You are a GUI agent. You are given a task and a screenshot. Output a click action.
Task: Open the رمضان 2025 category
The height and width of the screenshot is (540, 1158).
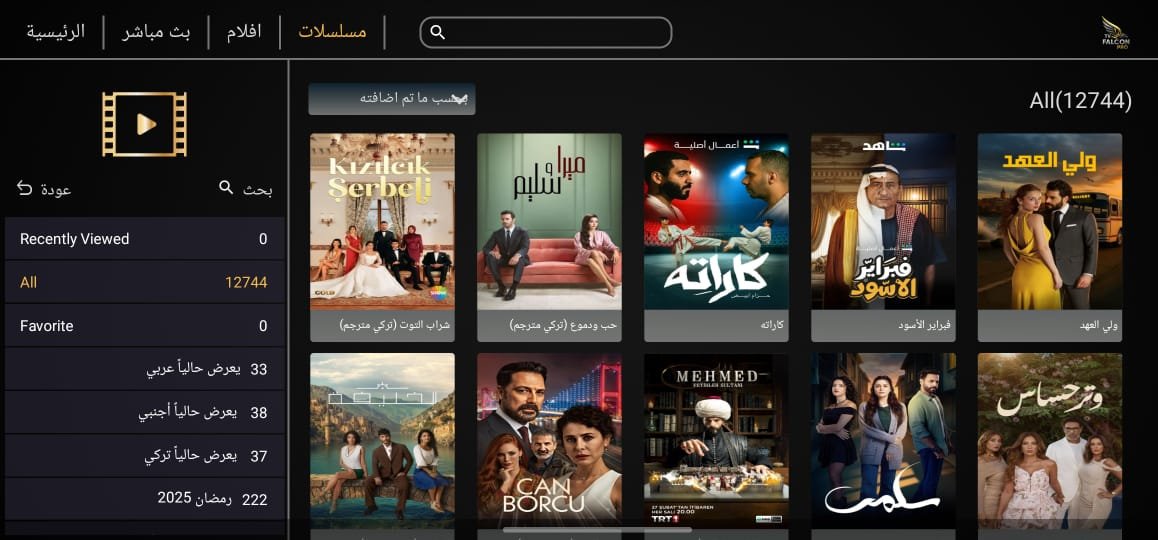tap(145, 499)
